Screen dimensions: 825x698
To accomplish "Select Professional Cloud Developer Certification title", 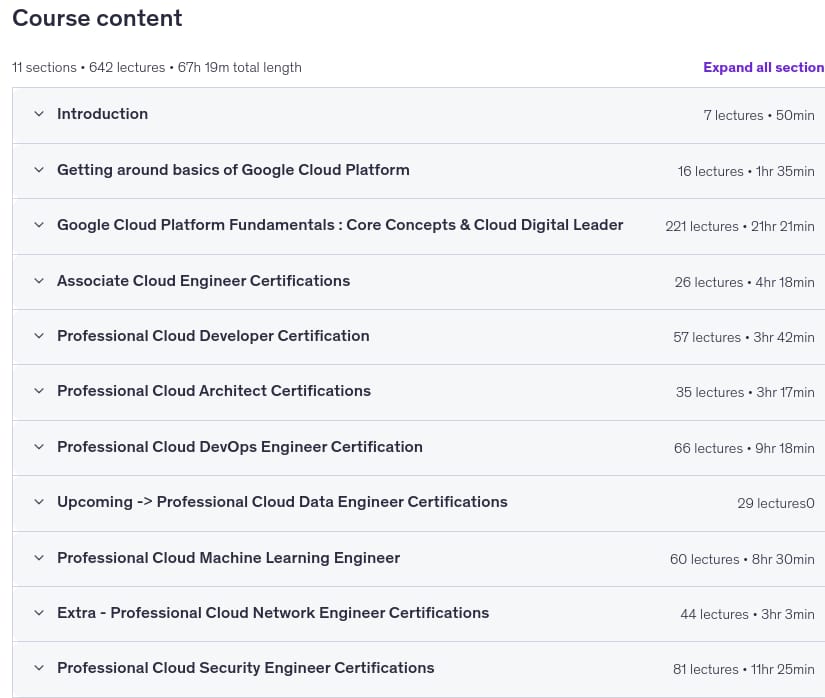I will click(213, 336).
